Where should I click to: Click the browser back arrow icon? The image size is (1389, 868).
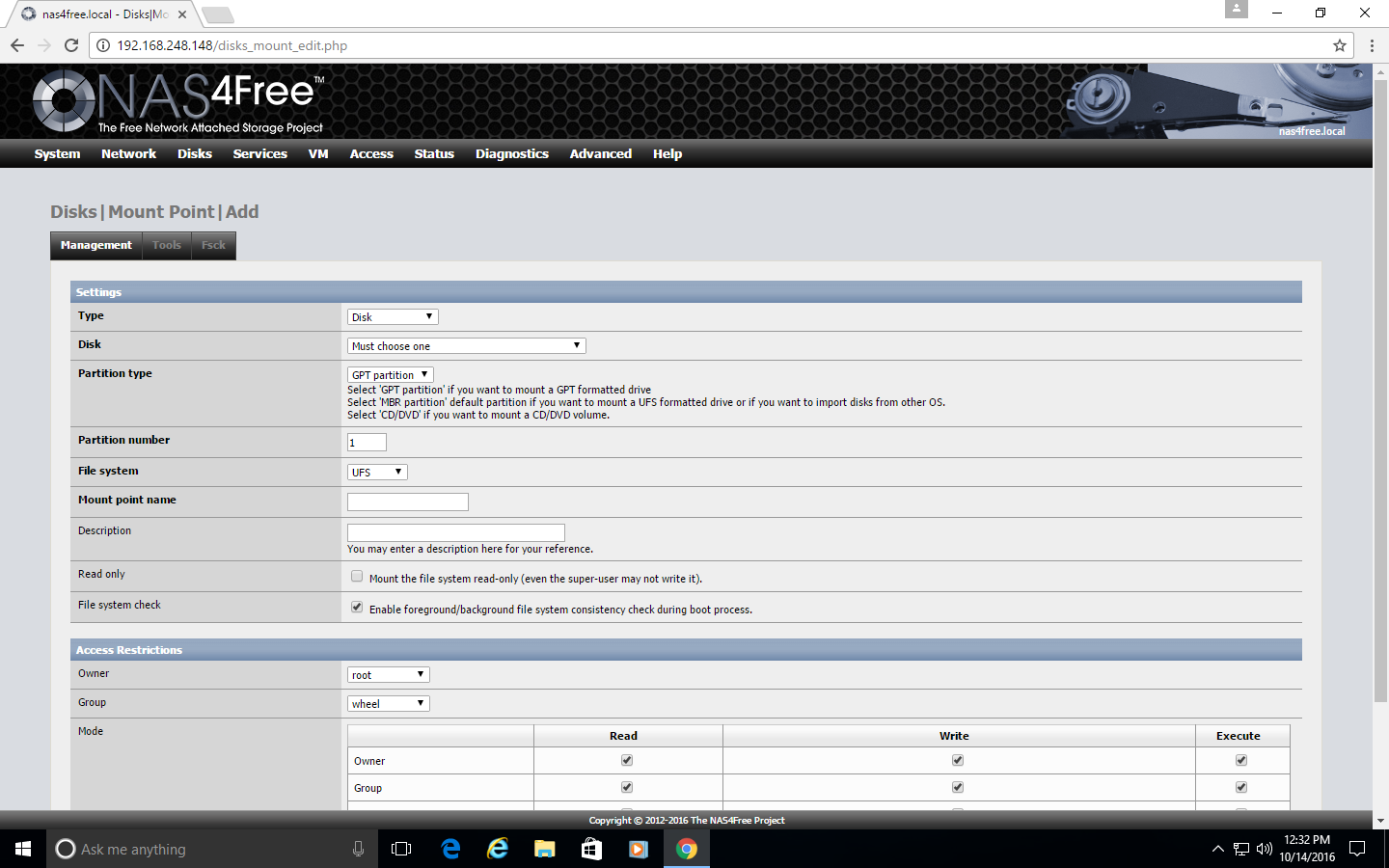point(17,45)
